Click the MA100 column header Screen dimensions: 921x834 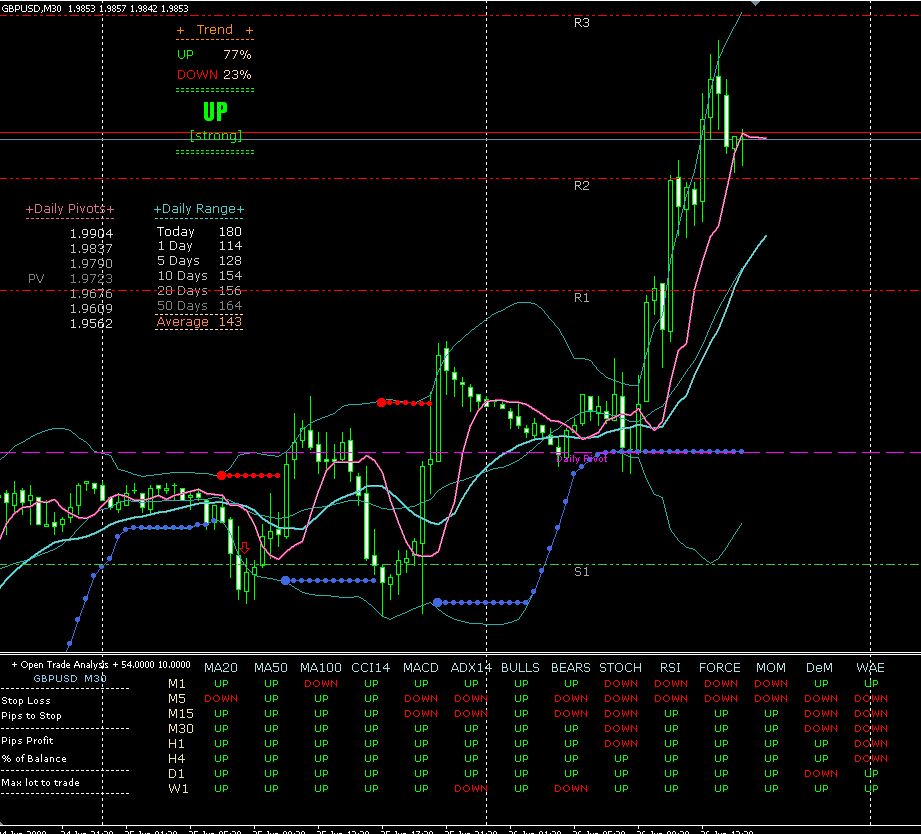tap(321, 668)
